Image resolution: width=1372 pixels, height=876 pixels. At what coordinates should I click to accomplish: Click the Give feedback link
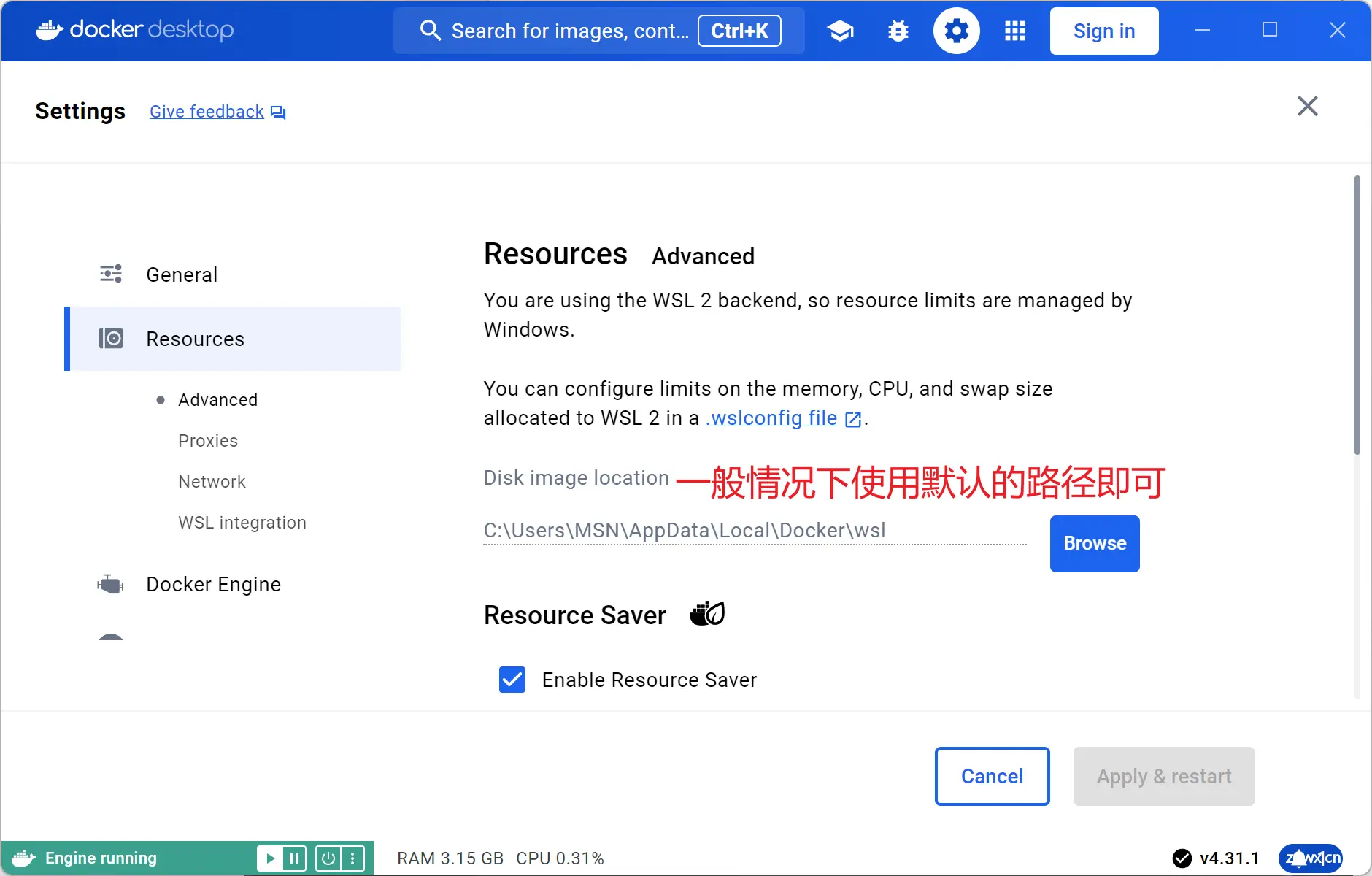click(x=207, y=112)
